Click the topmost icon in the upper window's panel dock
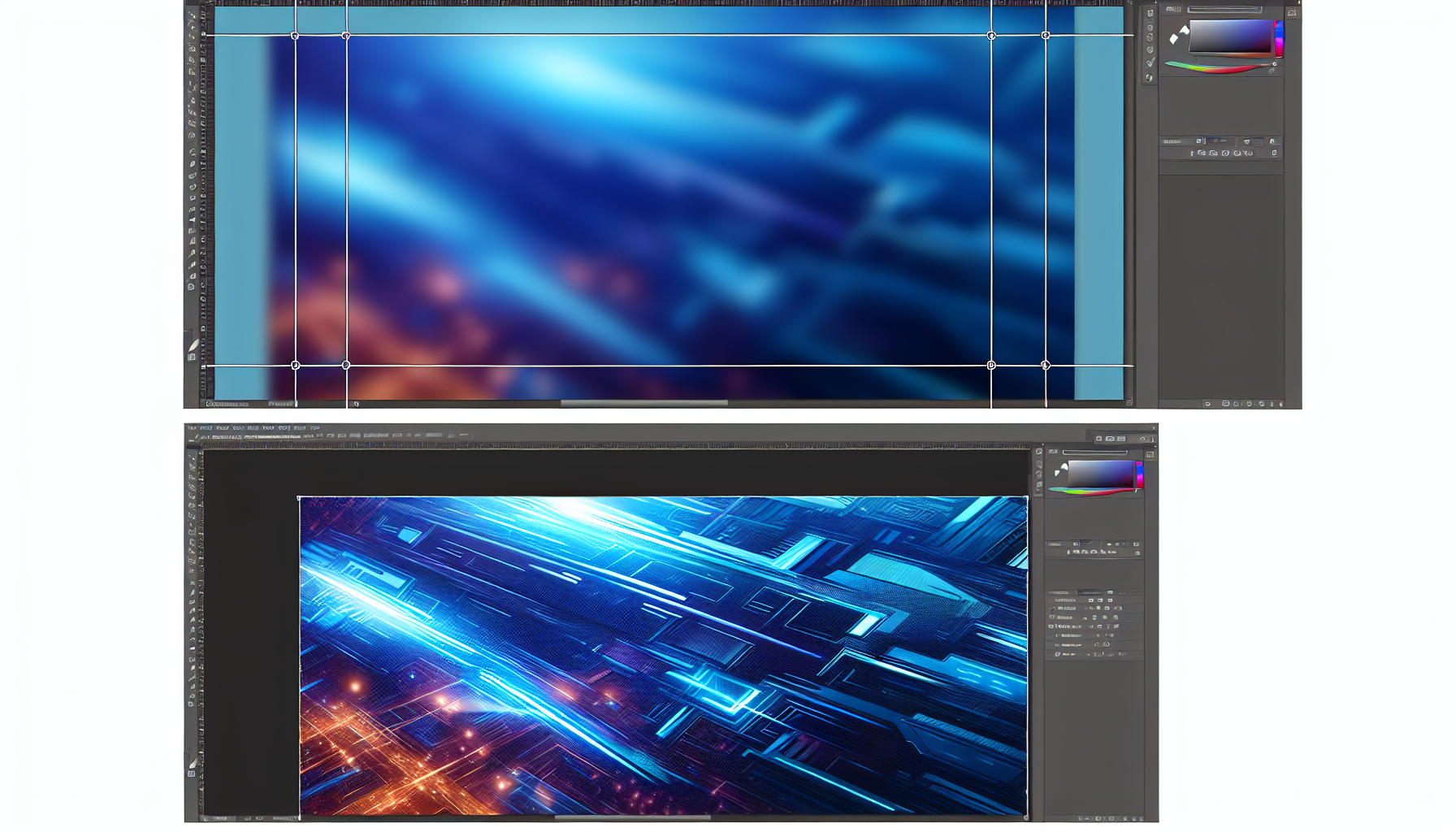This screenshot has height=832, width=1456. click(1150, 14)
